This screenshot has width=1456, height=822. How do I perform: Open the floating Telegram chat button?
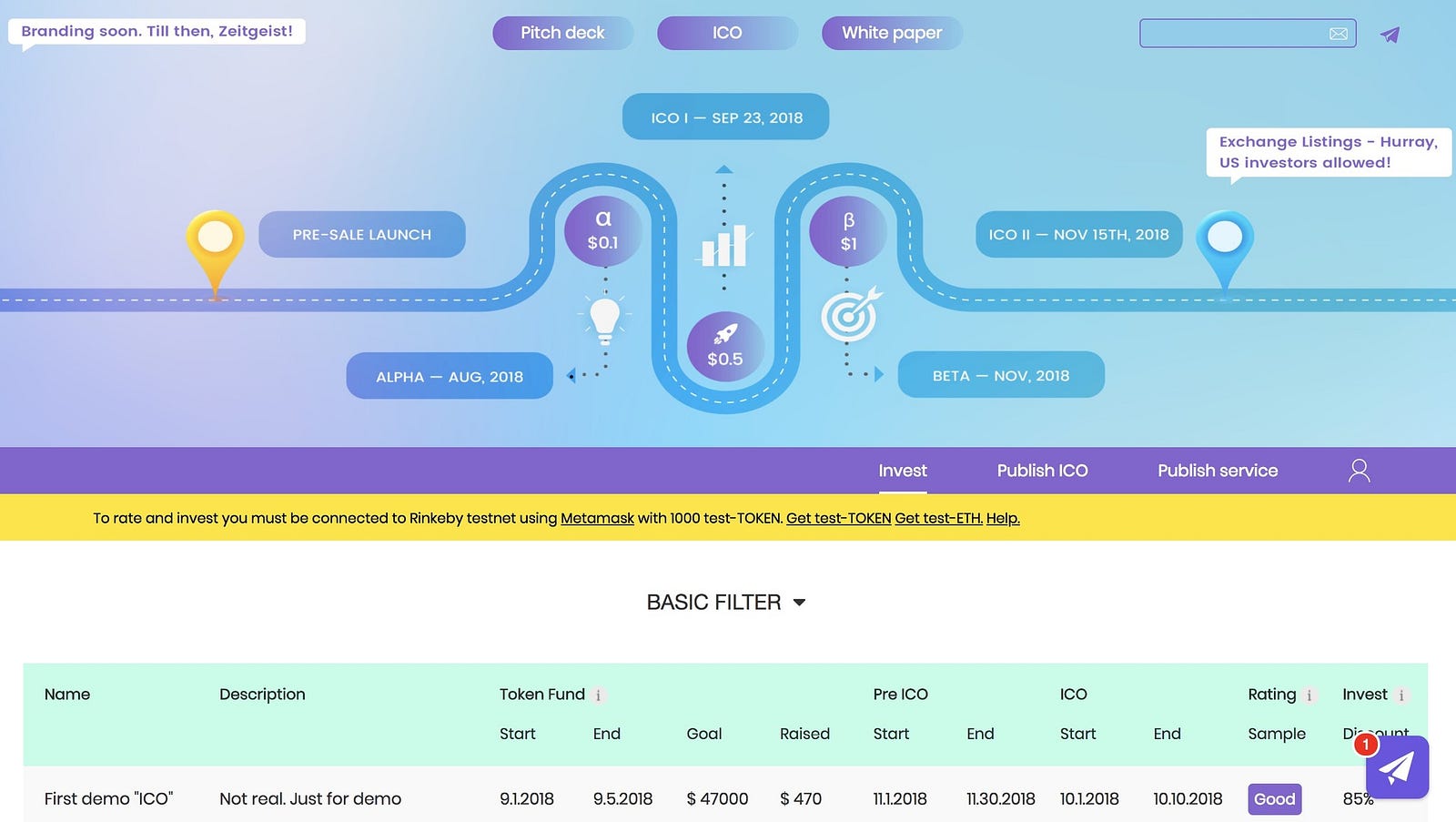click(1397, 767)
